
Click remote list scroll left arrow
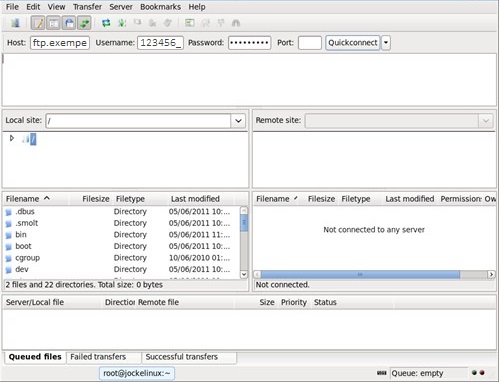point(257,274)
